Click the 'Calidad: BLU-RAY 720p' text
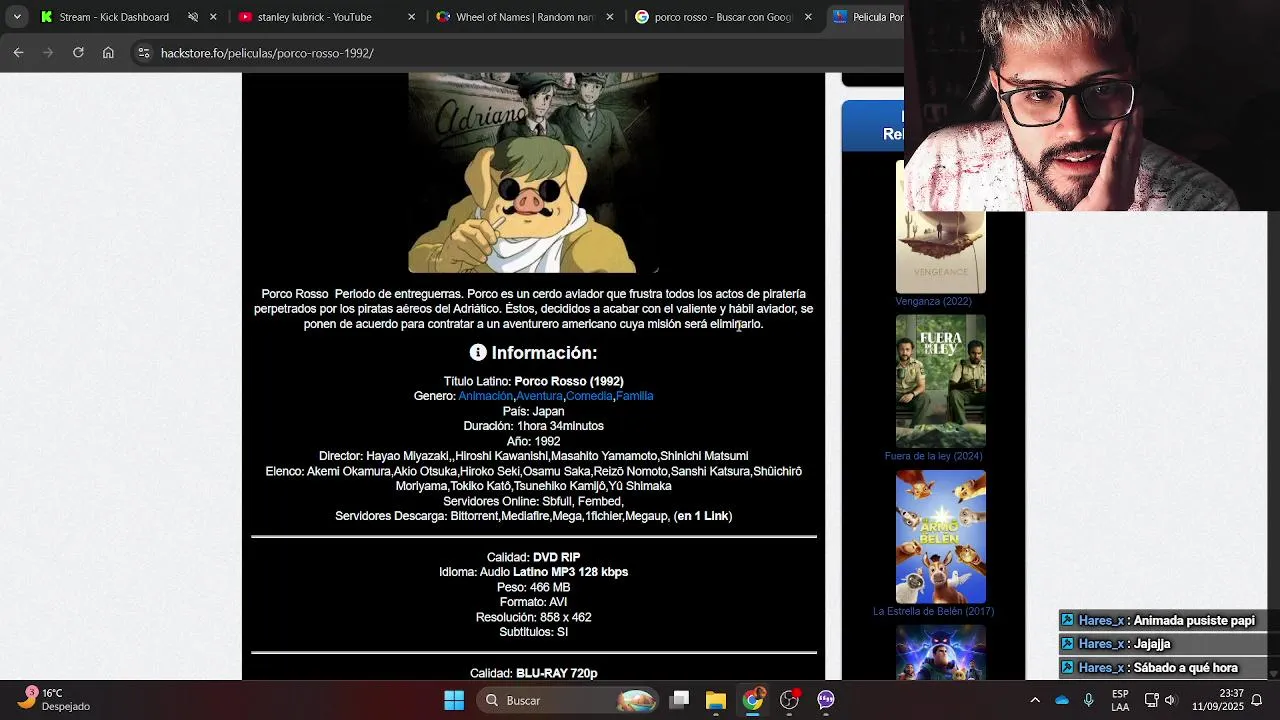Screen dimensions: 1280x720 [533, 673]
